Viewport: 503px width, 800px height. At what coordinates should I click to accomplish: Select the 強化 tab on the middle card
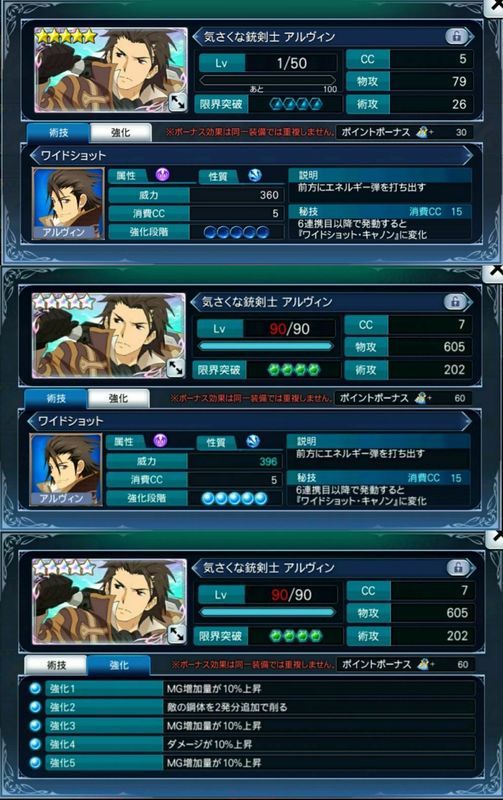pos(118,398)
